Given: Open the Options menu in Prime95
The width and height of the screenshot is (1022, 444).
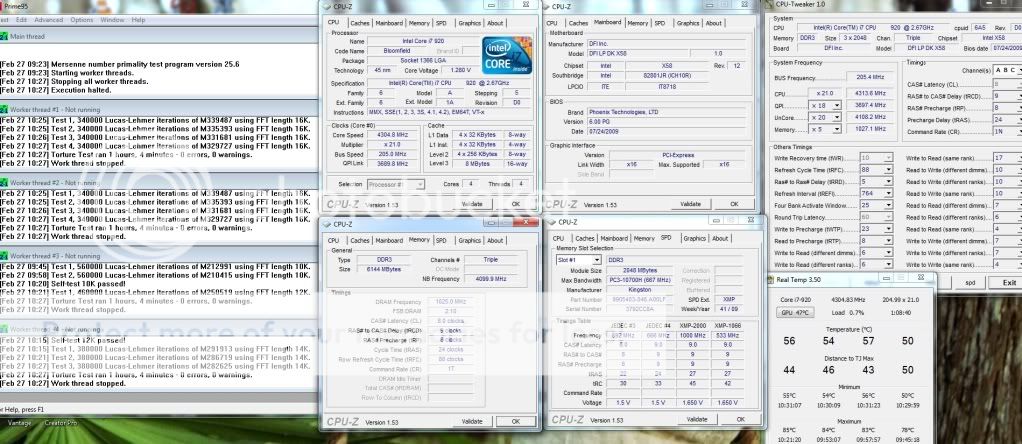Looking at the screenshot, I should click(83, 19).
